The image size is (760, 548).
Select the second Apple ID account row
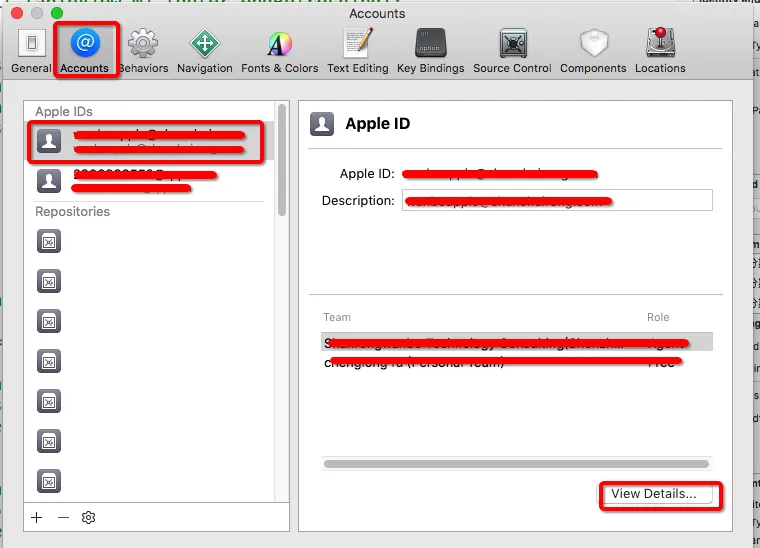(x=149, y=181)
